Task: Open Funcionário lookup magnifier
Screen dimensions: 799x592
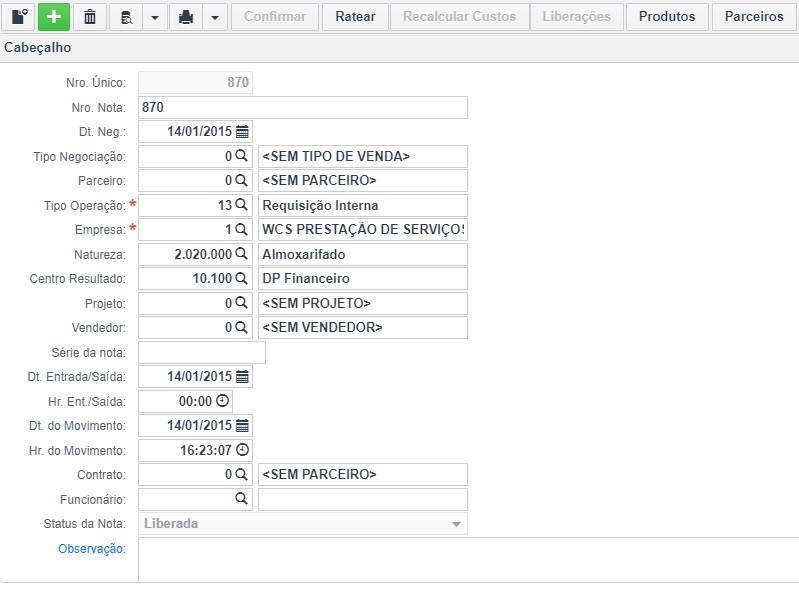Action: (242, 499)
